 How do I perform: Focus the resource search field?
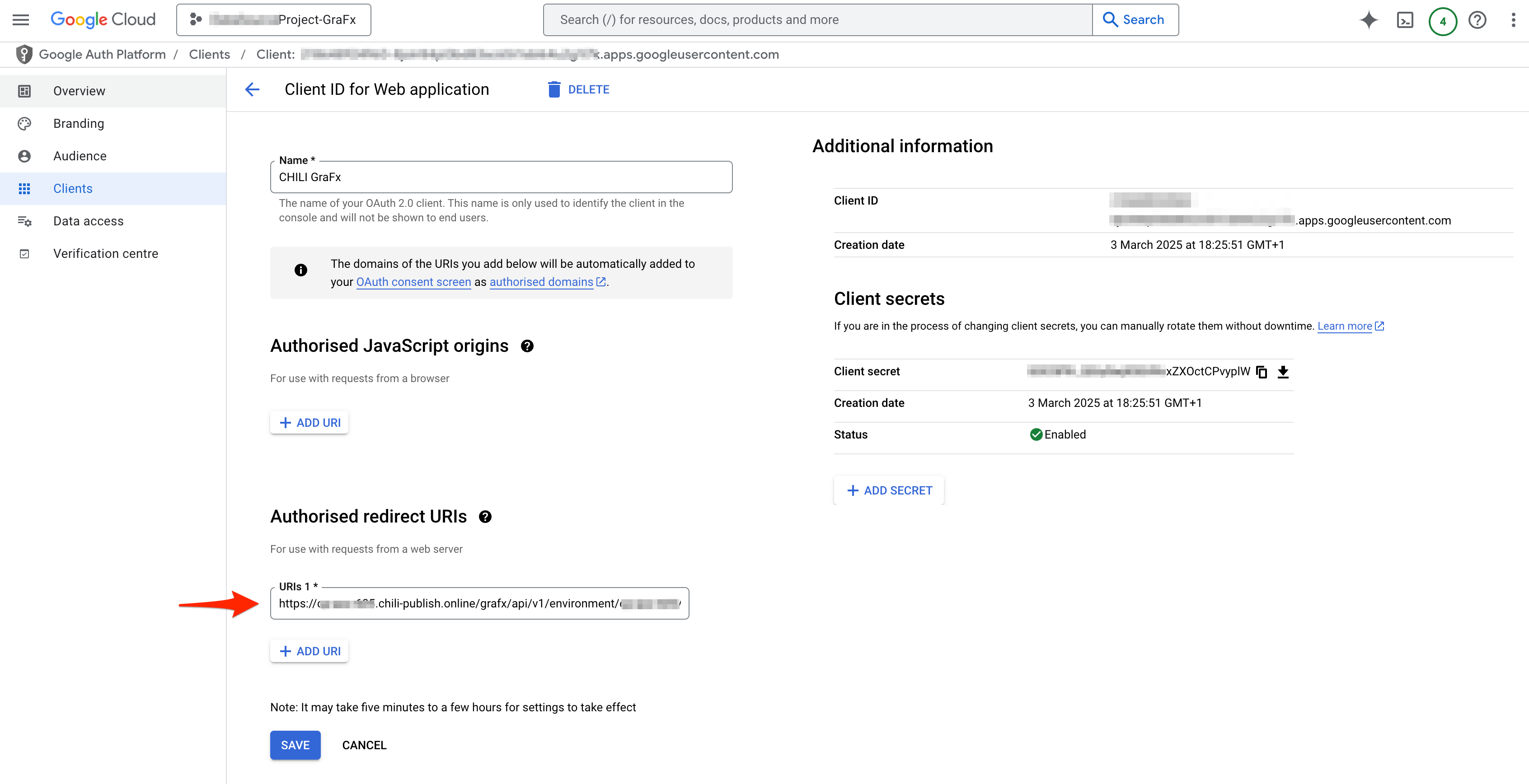click(817, 19)
